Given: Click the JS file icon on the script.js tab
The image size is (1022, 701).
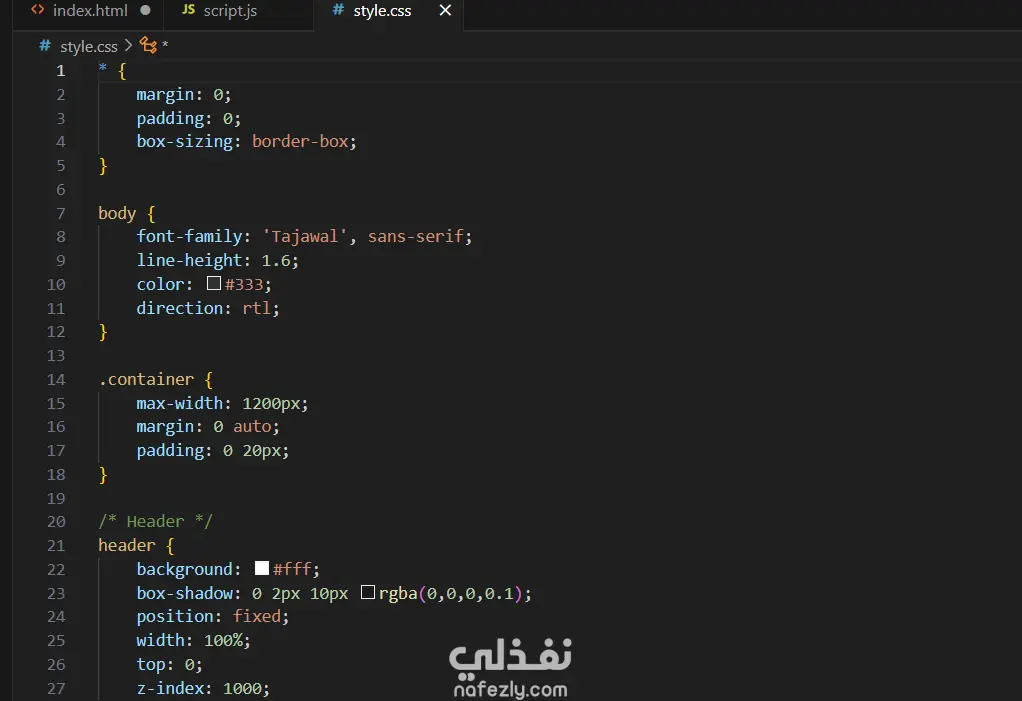Looking at the screenshot, I should 188,10.
